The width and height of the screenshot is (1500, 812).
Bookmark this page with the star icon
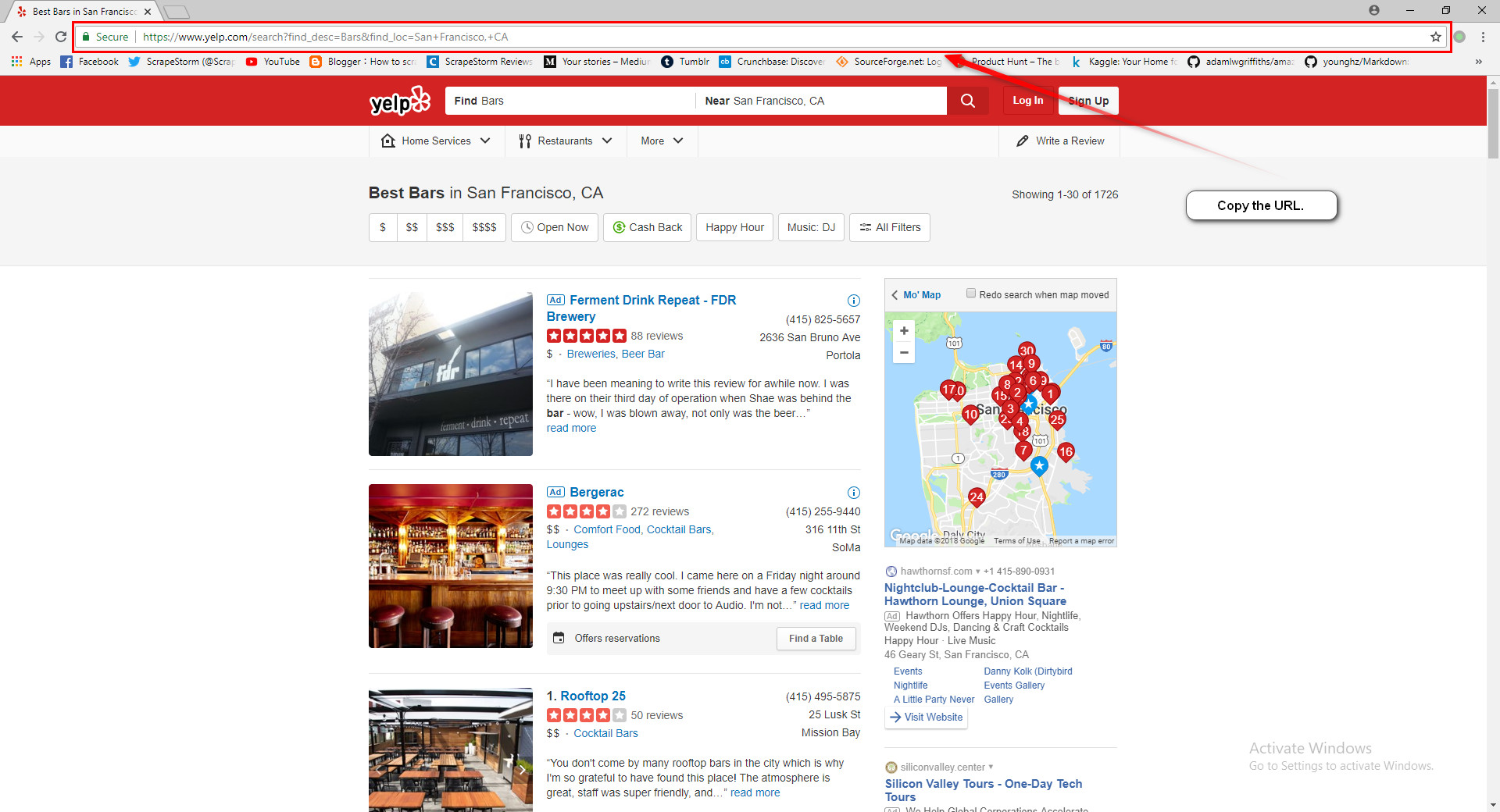tap(1436, 37)
